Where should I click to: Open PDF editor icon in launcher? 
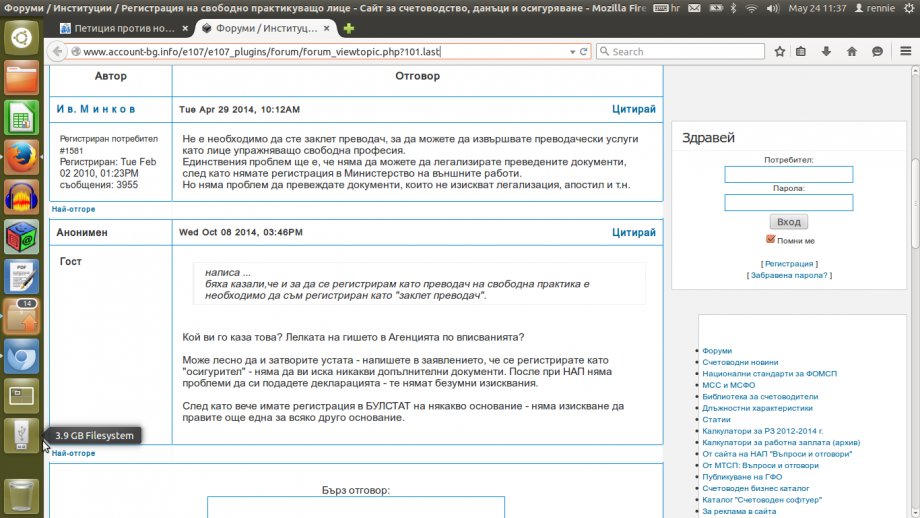[22, 276]
